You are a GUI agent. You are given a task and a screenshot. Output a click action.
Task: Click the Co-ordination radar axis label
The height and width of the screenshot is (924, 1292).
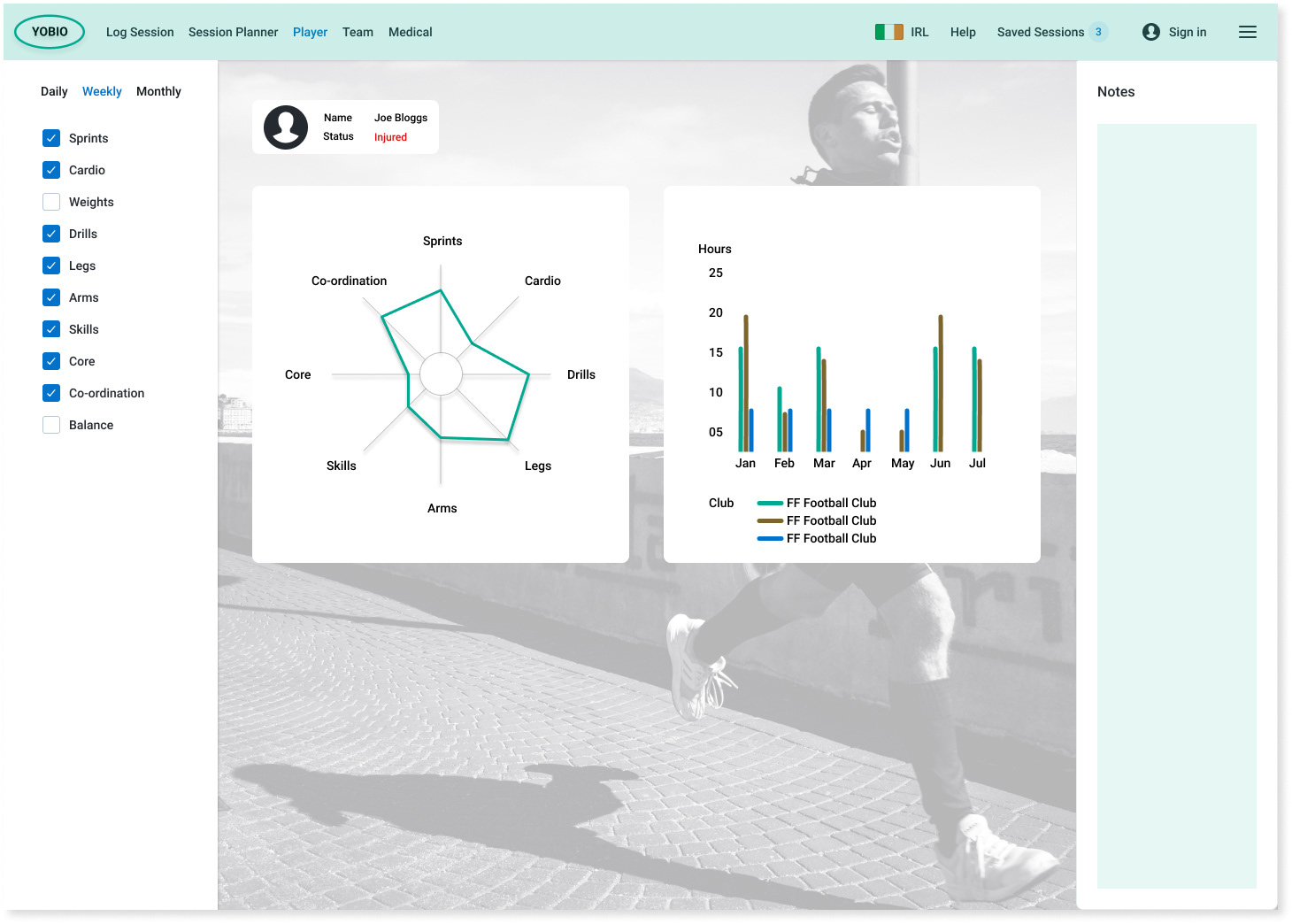(x=350, y=281)
